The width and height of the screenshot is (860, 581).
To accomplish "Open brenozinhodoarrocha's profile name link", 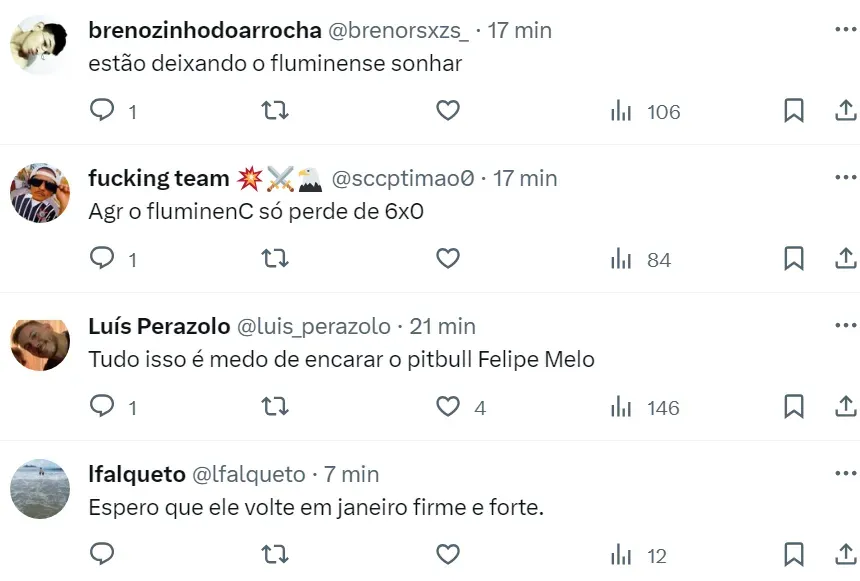I will pyautogui.click(x=204, y=30).
